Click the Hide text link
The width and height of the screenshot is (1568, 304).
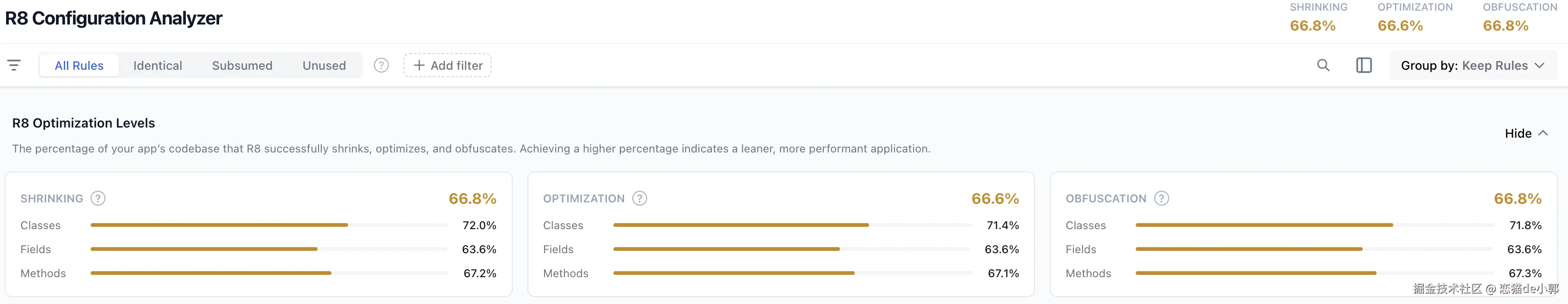pyautogui.click(x=1518, y=133)
